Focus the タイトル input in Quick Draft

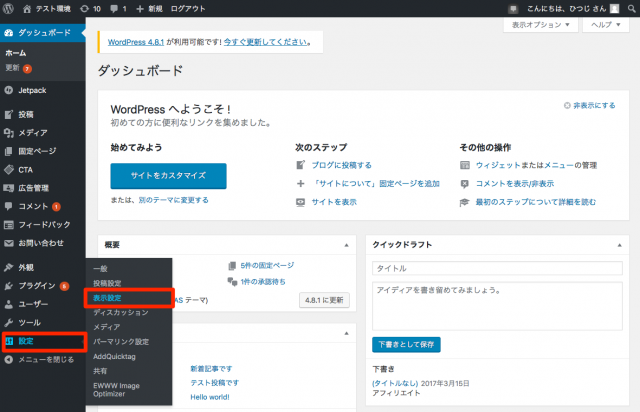[x=497, y=268]
